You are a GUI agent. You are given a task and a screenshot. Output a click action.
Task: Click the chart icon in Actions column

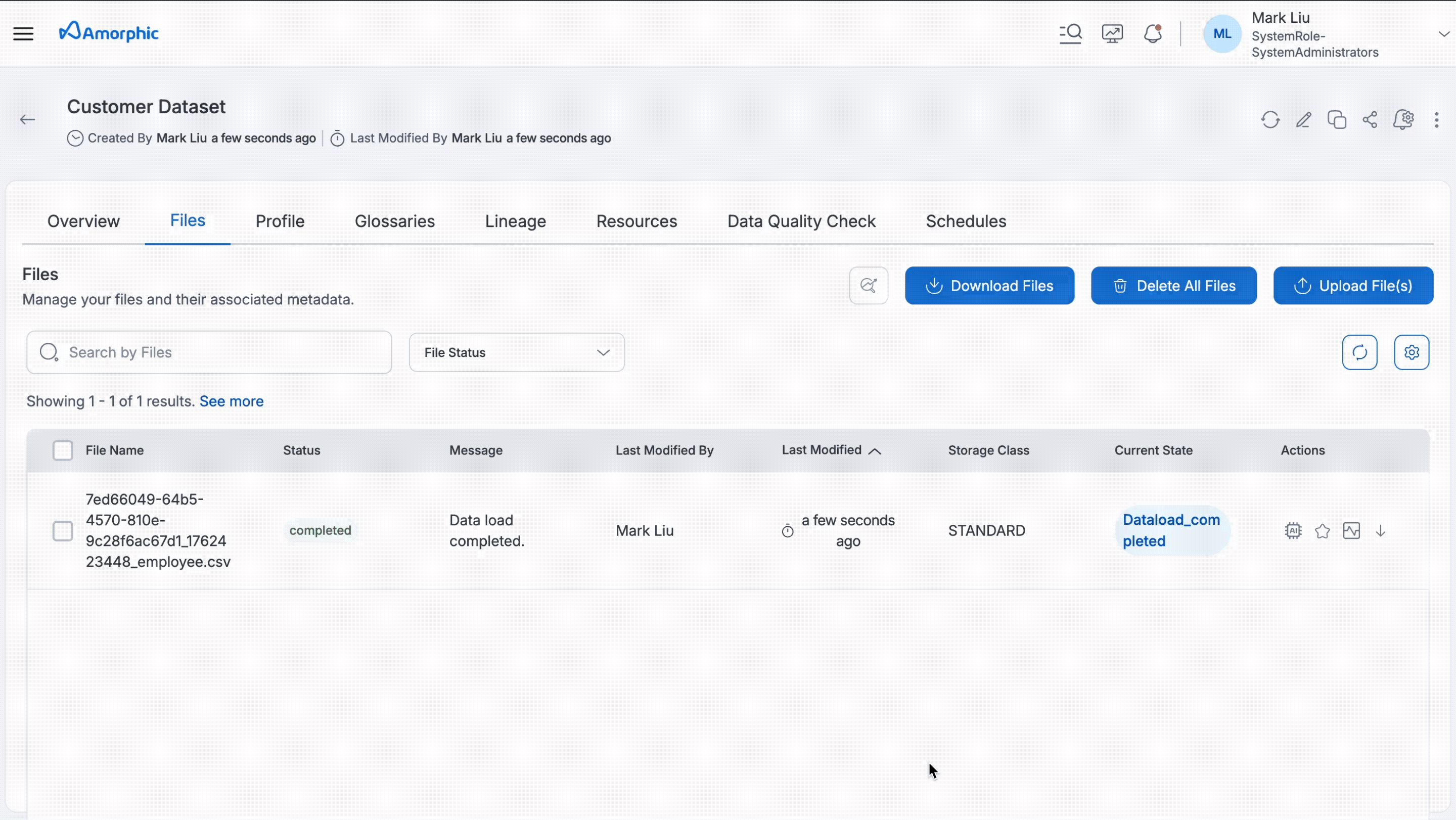click(1351, 531)
